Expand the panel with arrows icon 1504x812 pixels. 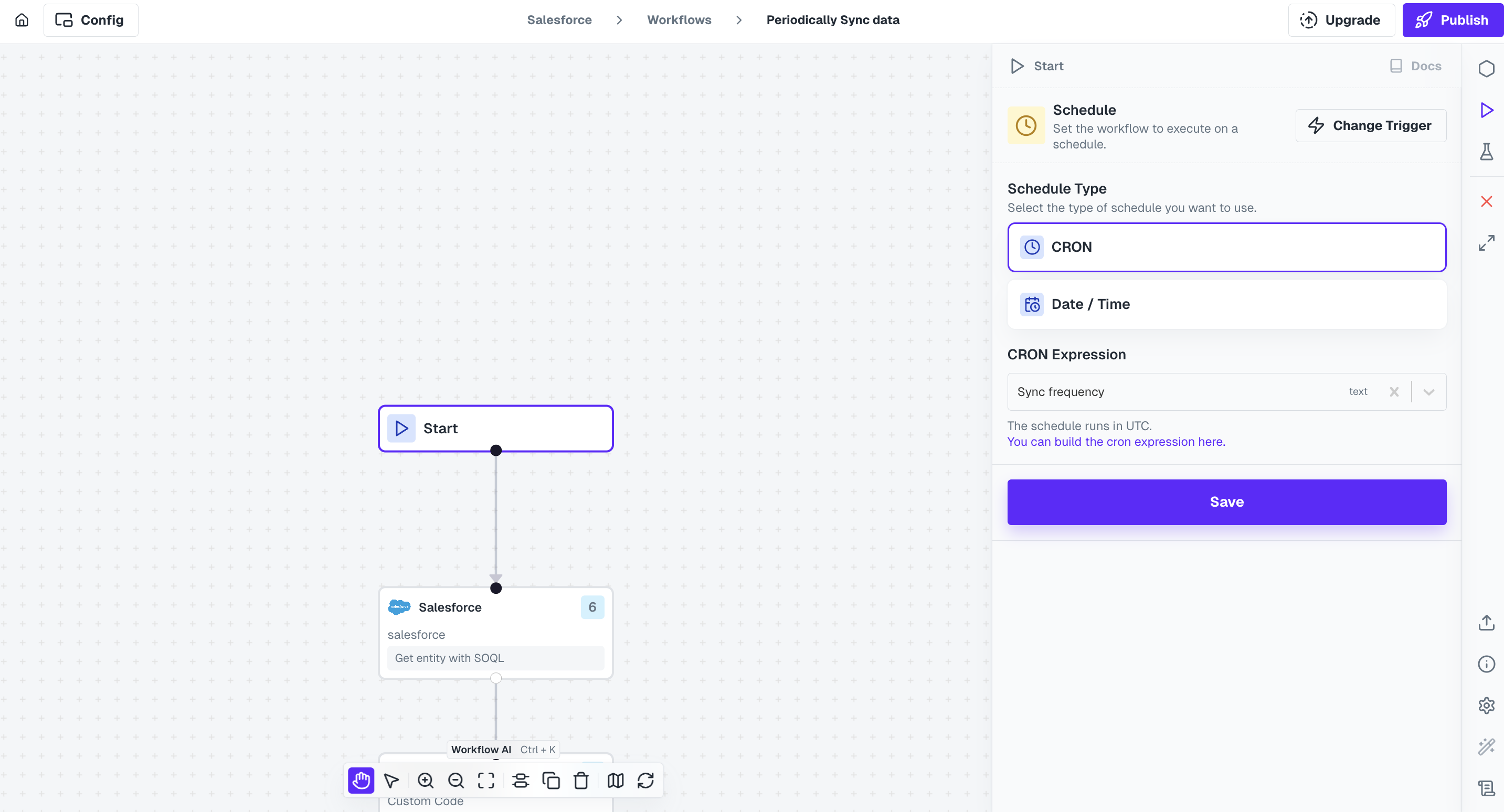pyautogui.click(x=1486, y=243)
